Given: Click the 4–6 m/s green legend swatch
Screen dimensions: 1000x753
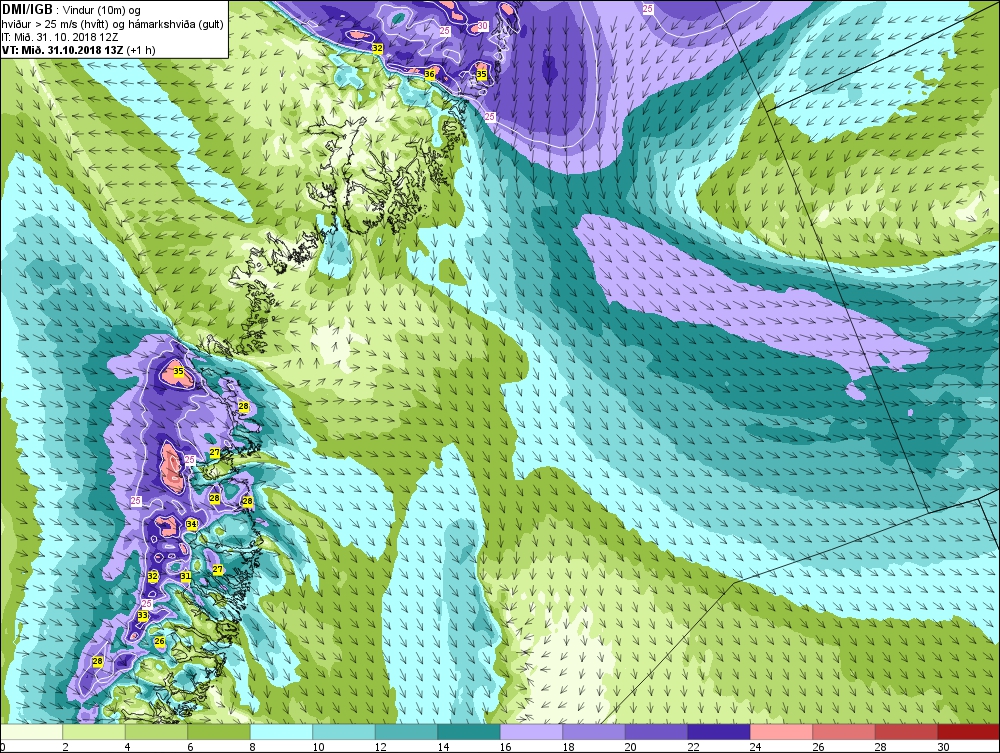Looking at the screenshot, I should click(x=156, y=731).
